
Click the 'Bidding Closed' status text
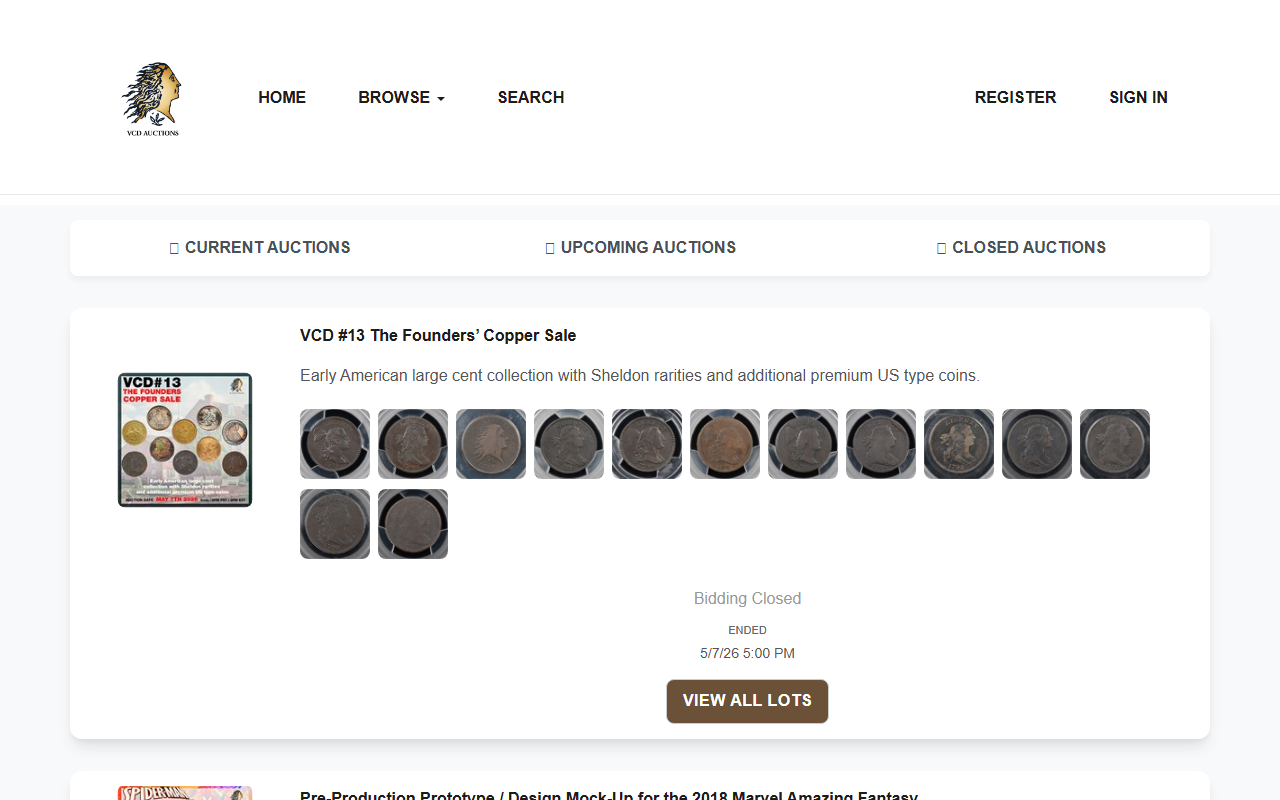pyautogui.click(x=748, y=598)
